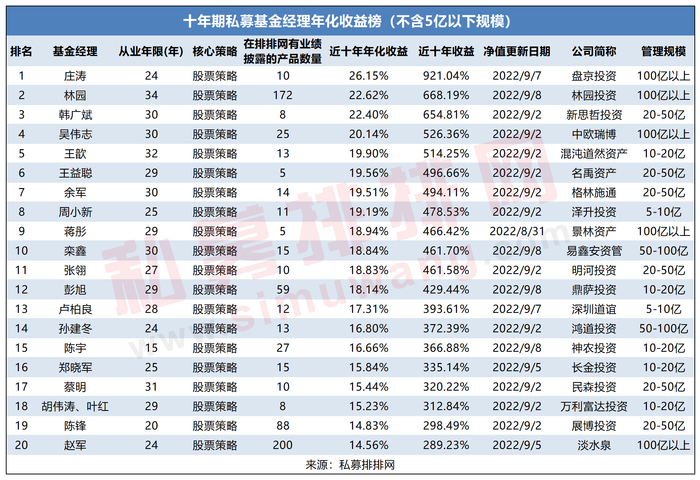Select fund manager name 韩广斌
Screen dimensions: 700x480
pos(75,115)
